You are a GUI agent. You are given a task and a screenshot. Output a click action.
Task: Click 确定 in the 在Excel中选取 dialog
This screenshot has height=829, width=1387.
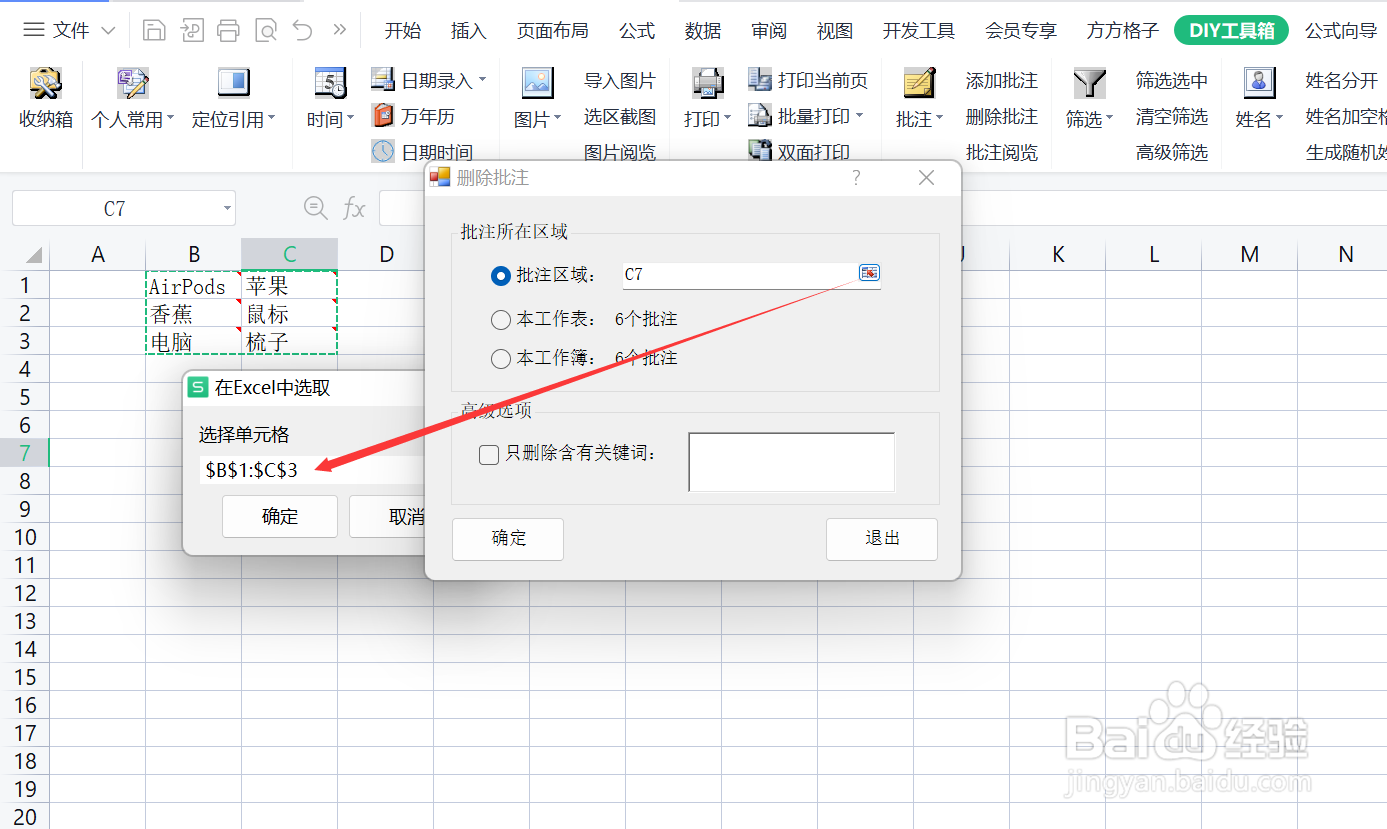coord(280,516)
